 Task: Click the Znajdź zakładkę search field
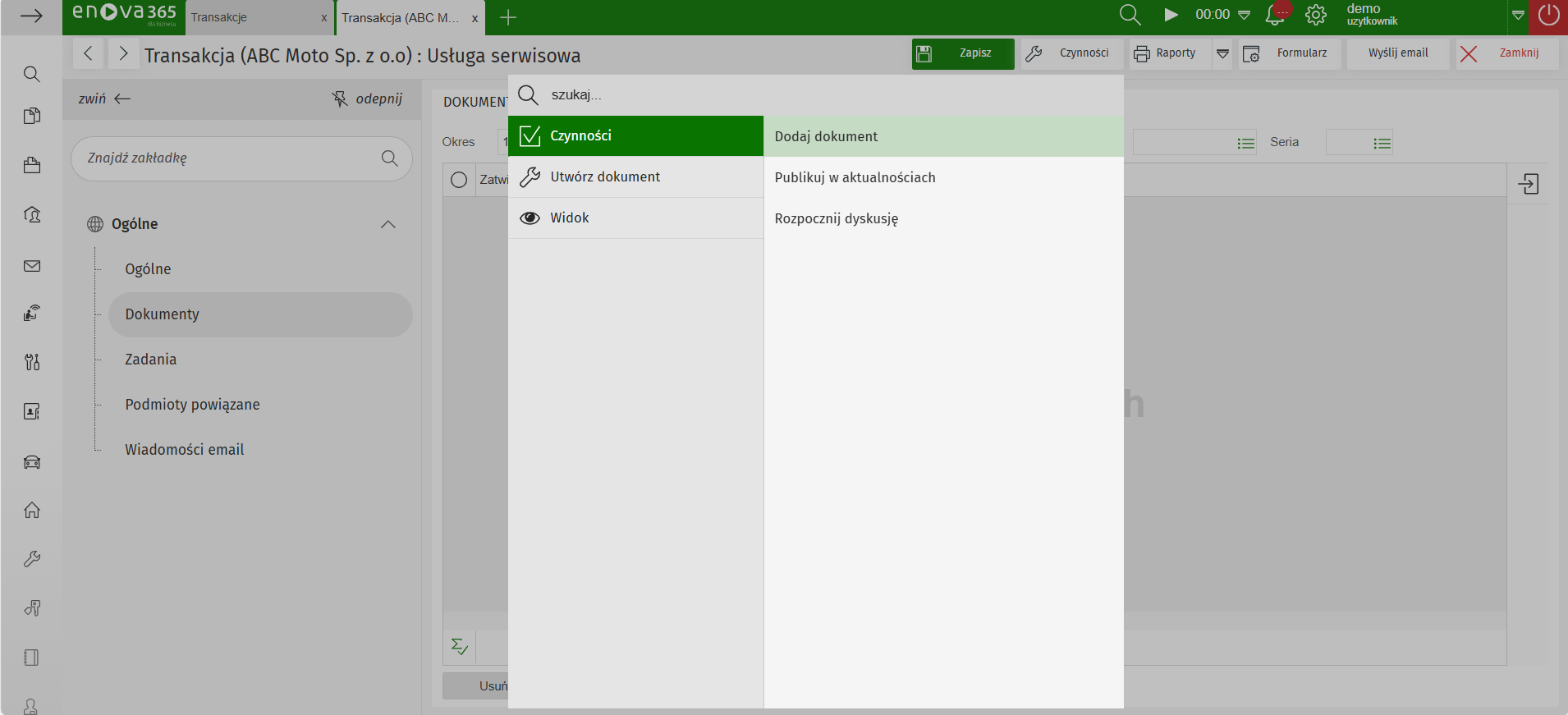pos(230,158)
